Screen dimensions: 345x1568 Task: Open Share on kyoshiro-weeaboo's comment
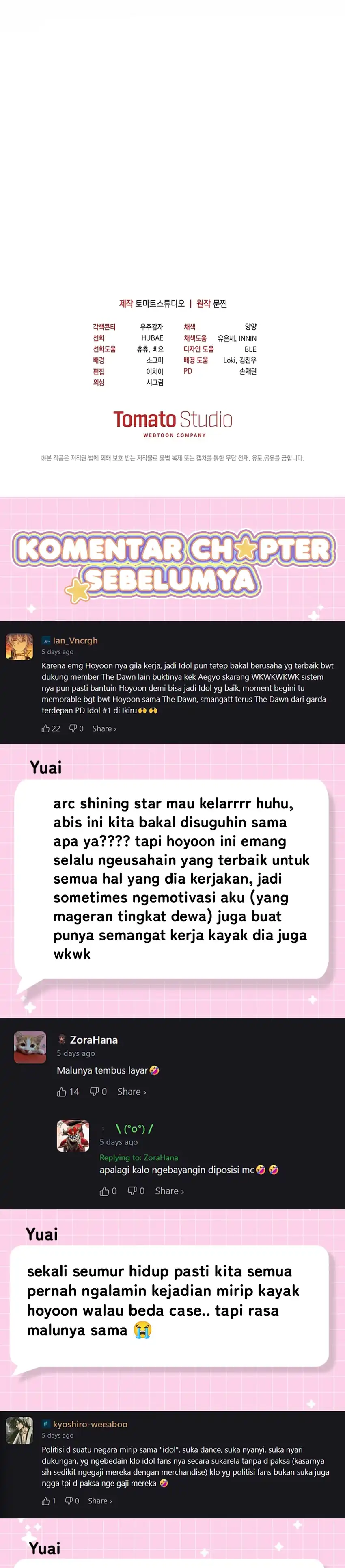click(100, 1501)
